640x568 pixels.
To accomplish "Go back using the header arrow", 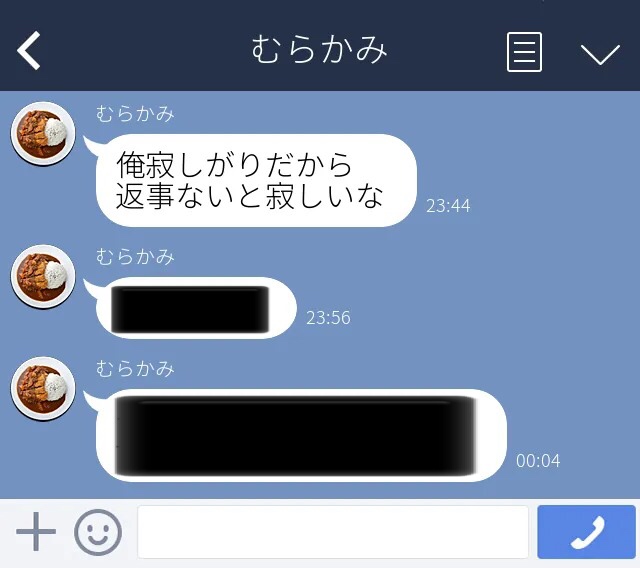I will click(29, 50).
